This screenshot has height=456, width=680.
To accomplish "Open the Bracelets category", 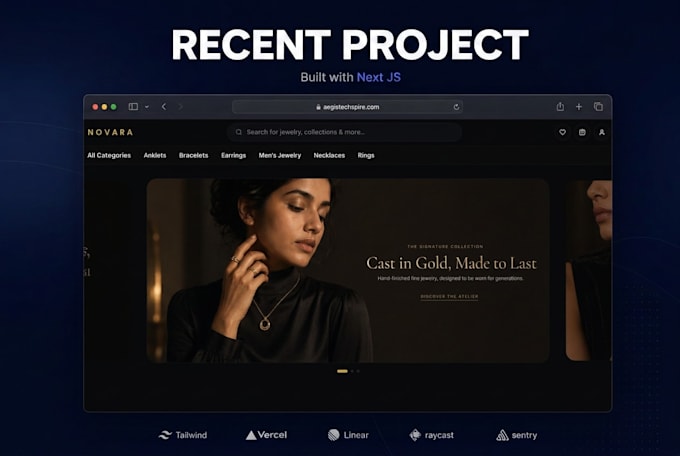I will click(x=193, y=155).
